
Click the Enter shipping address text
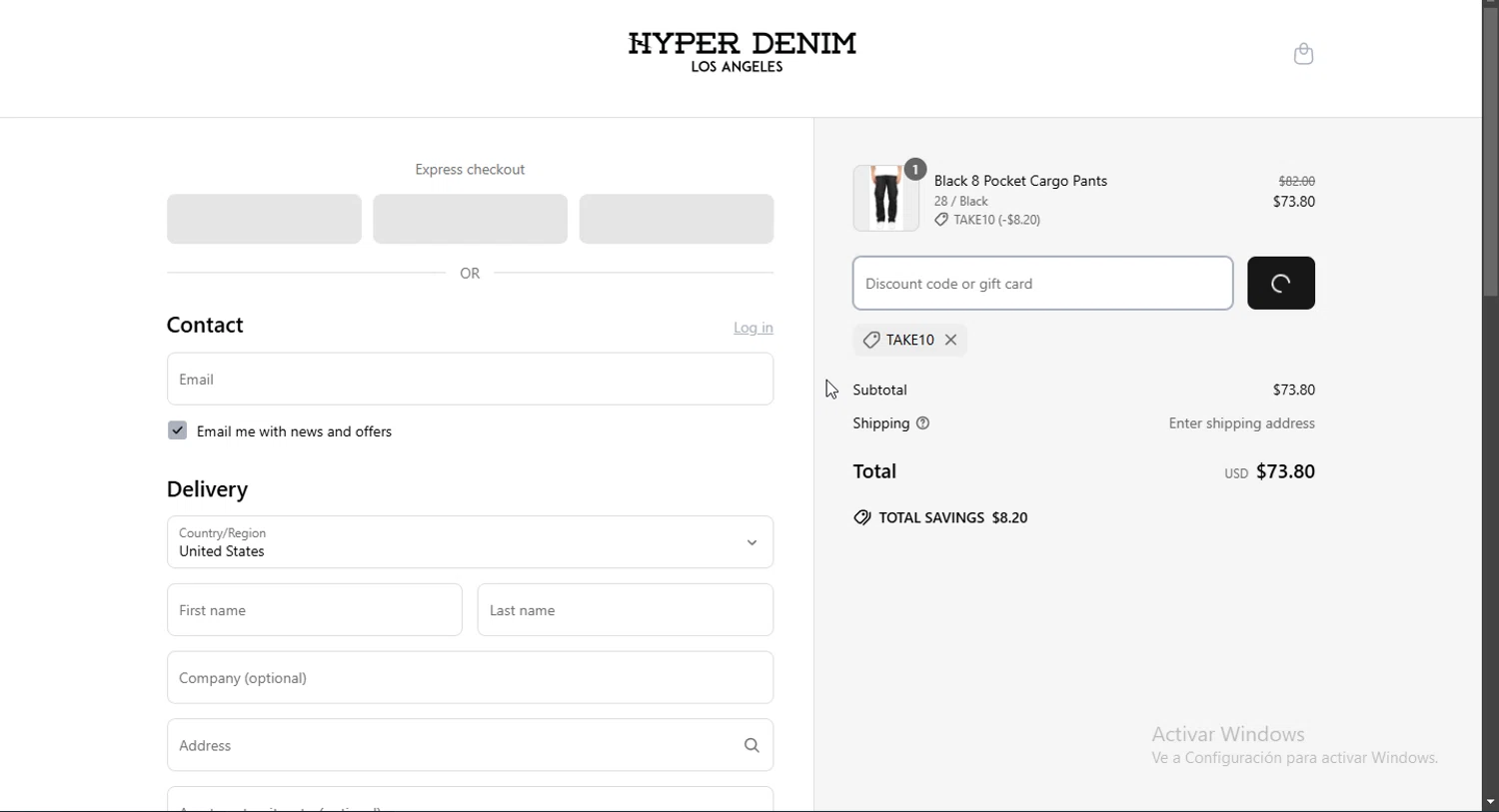[1241, 424]
